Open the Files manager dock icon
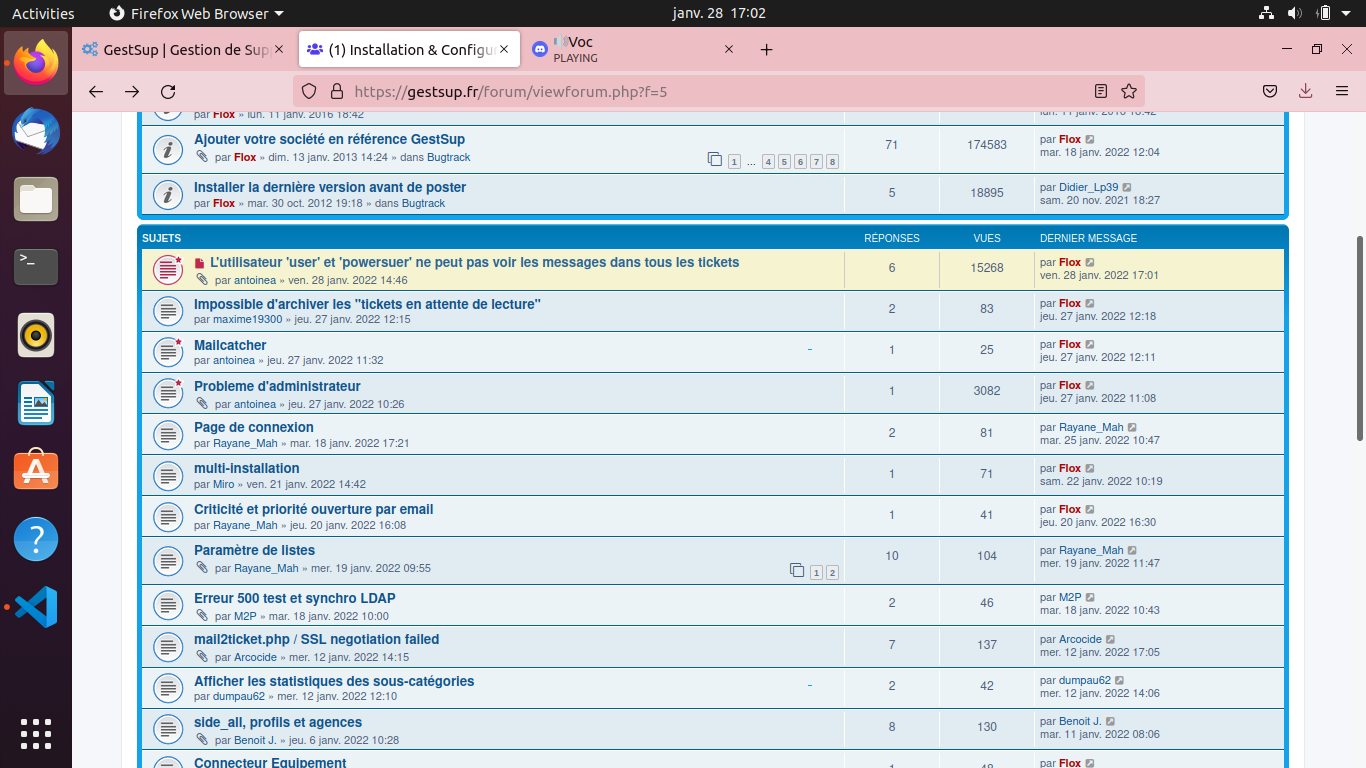 pos(36,199)
